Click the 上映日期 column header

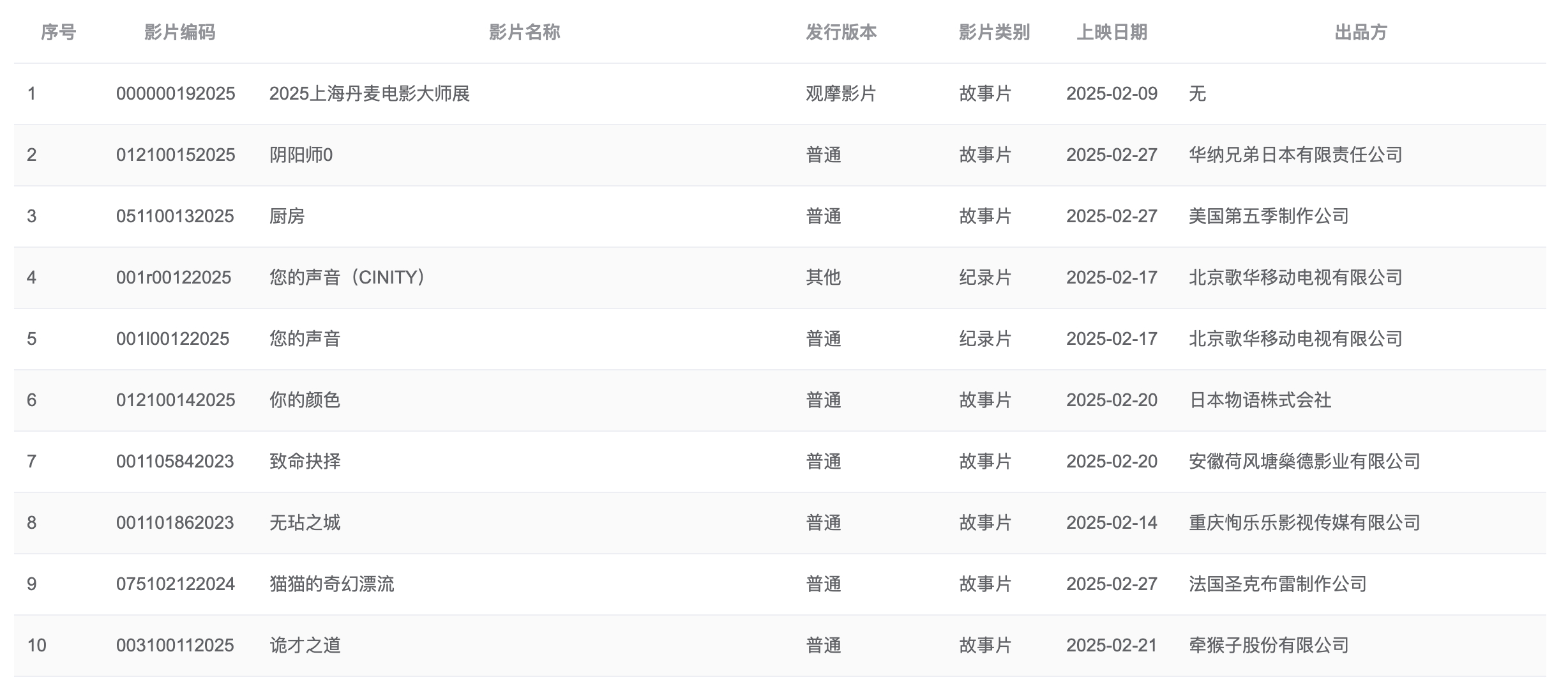(1112, 32)
